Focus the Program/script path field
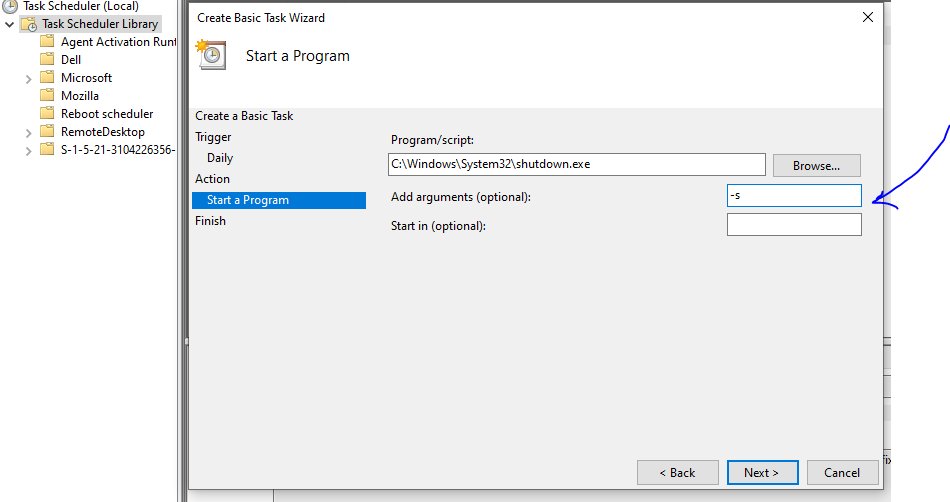950x502 pixels. [x=577, y=164]
